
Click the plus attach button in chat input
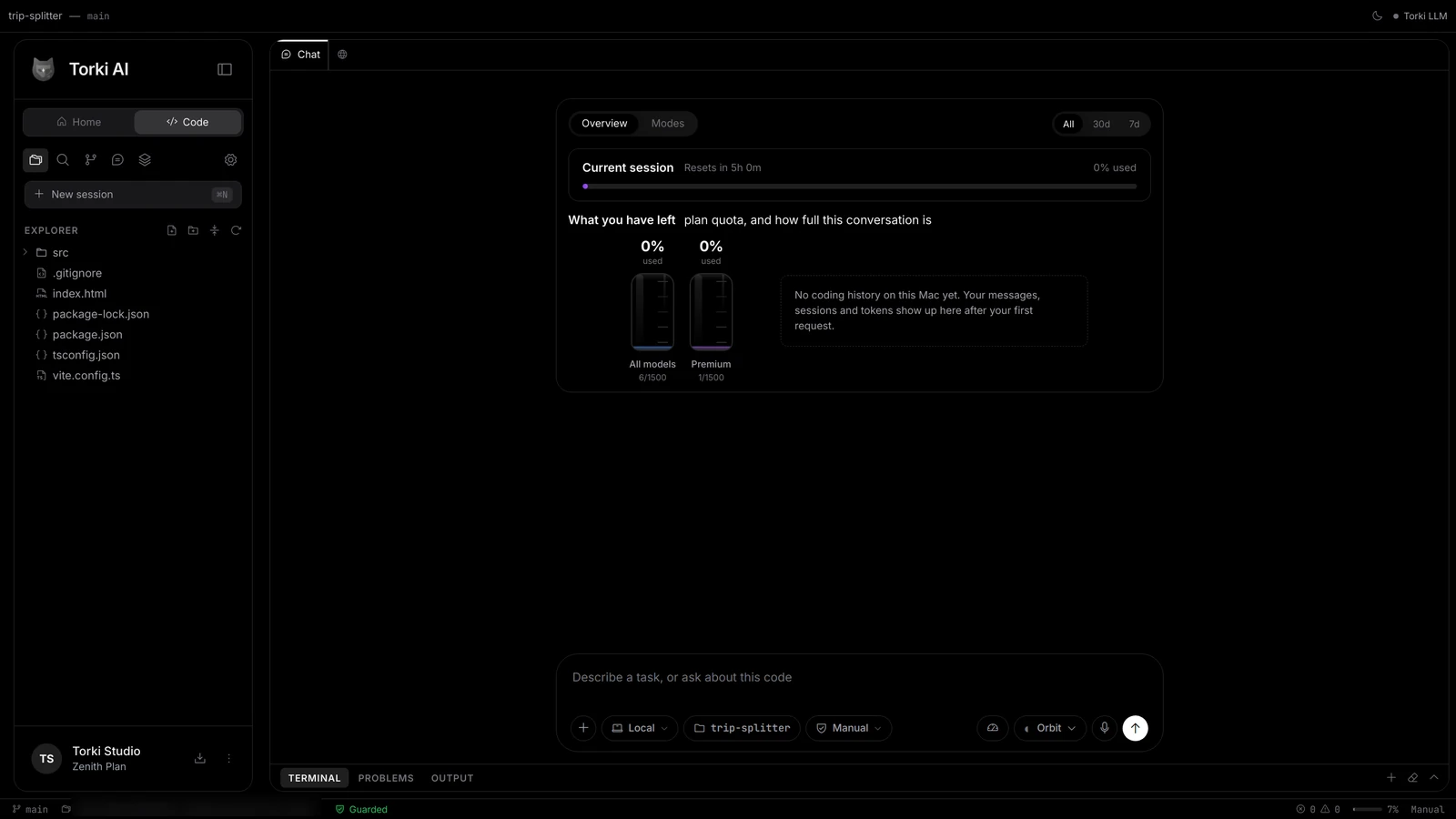pyautogui.click(x=583, y=728)
